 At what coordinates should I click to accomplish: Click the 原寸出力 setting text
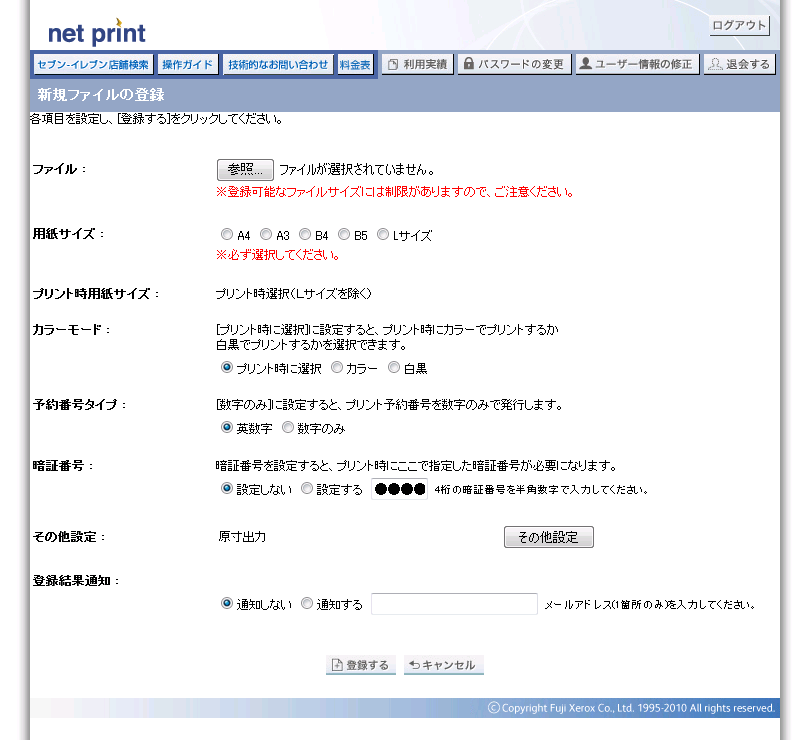tap(242, 537)
